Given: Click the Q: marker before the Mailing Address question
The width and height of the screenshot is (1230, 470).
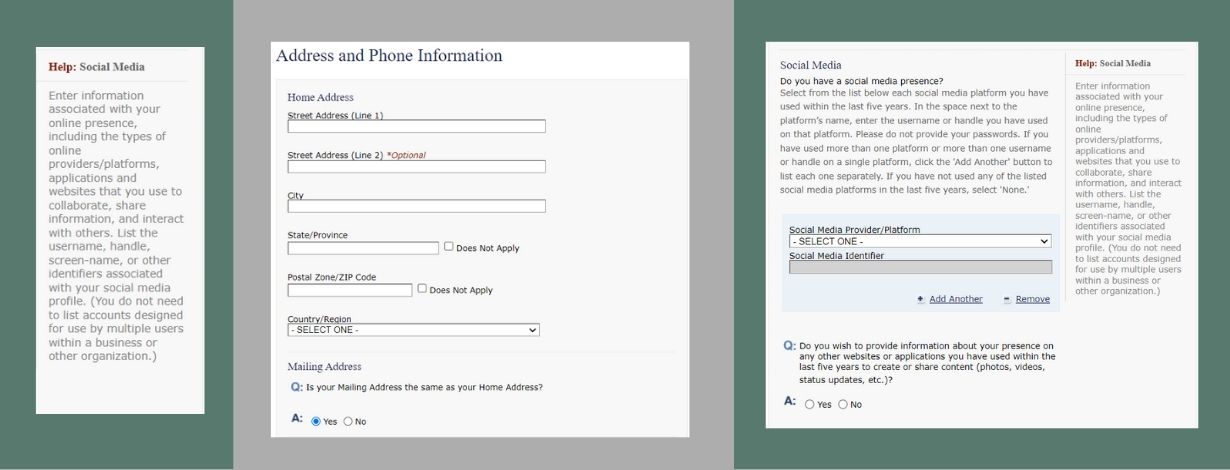Looking at the screenshot, I should coord(296,386).
